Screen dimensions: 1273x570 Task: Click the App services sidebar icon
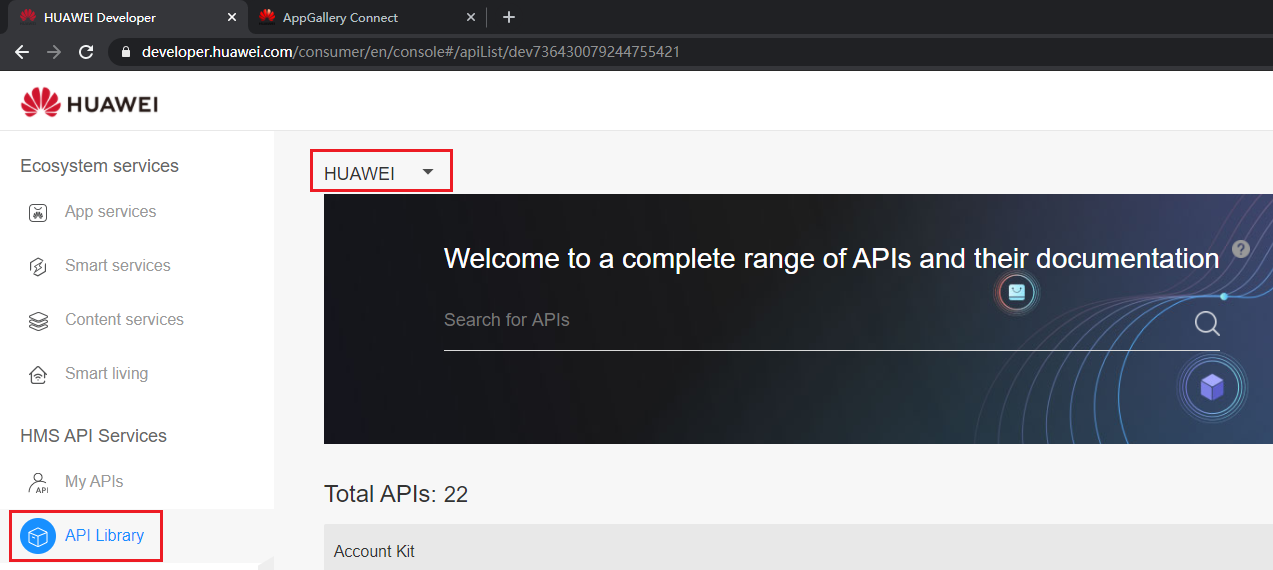coord(38,212)
